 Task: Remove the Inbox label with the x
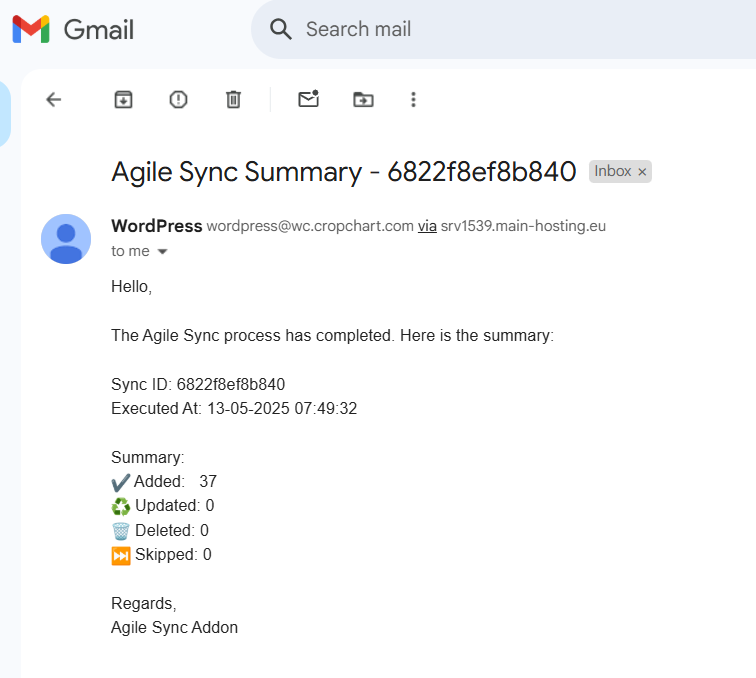tap(642, 172)
